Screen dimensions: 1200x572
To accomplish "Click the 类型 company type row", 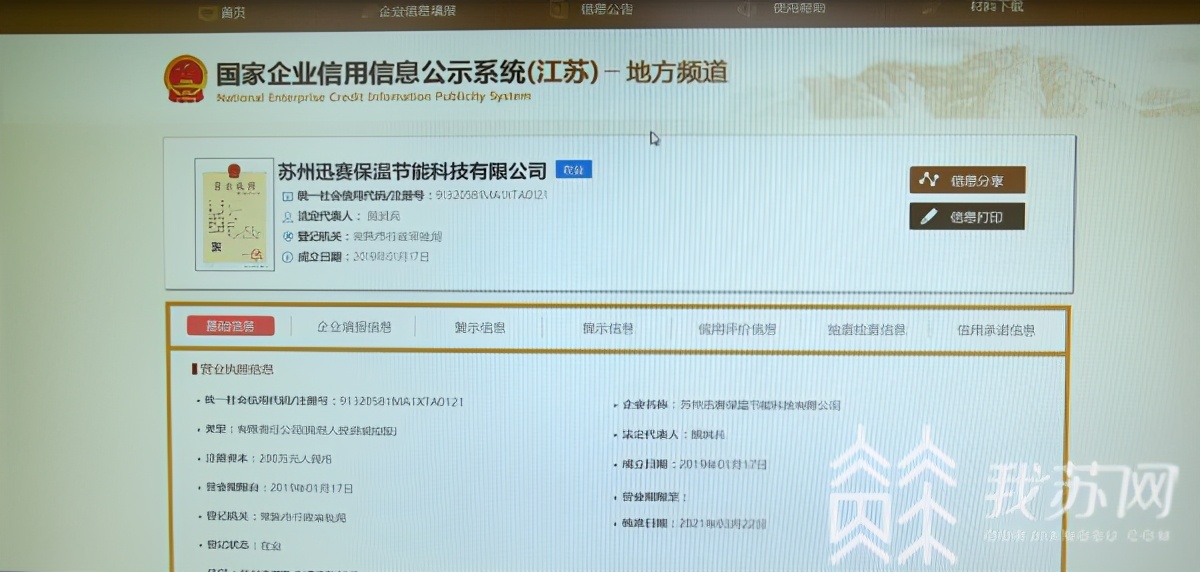I will [299, 430].
